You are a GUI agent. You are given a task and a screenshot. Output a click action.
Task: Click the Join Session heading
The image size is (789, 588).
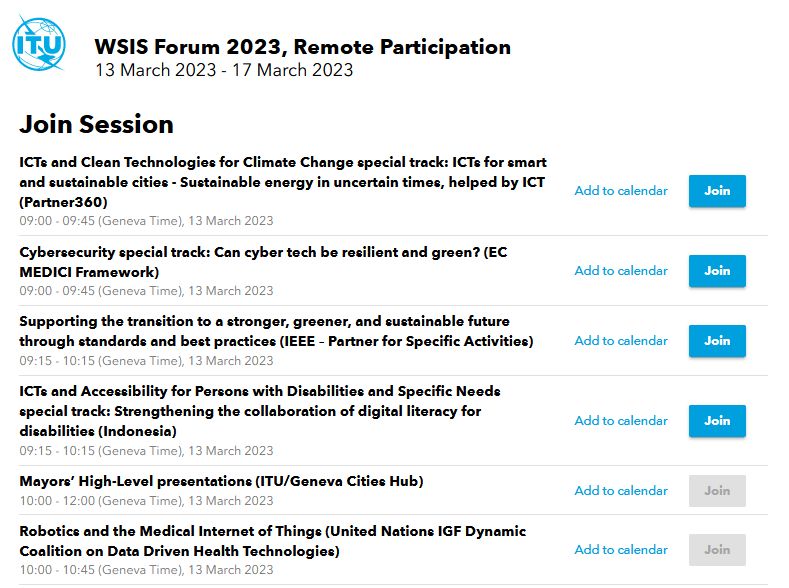pos(96,124)
